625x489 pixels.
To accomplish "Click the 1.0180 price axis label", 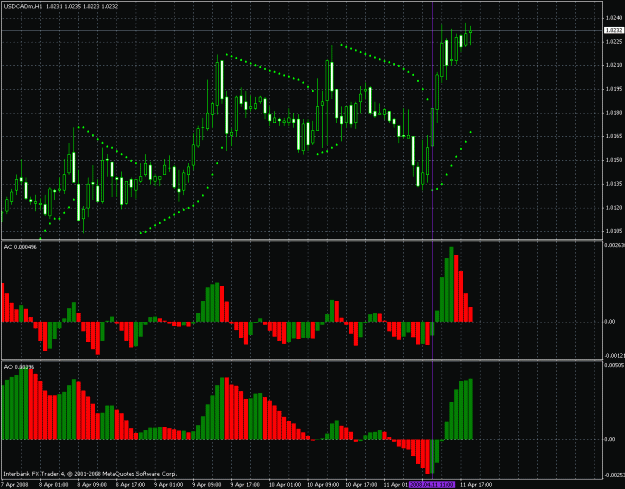I will pos(614,113).
